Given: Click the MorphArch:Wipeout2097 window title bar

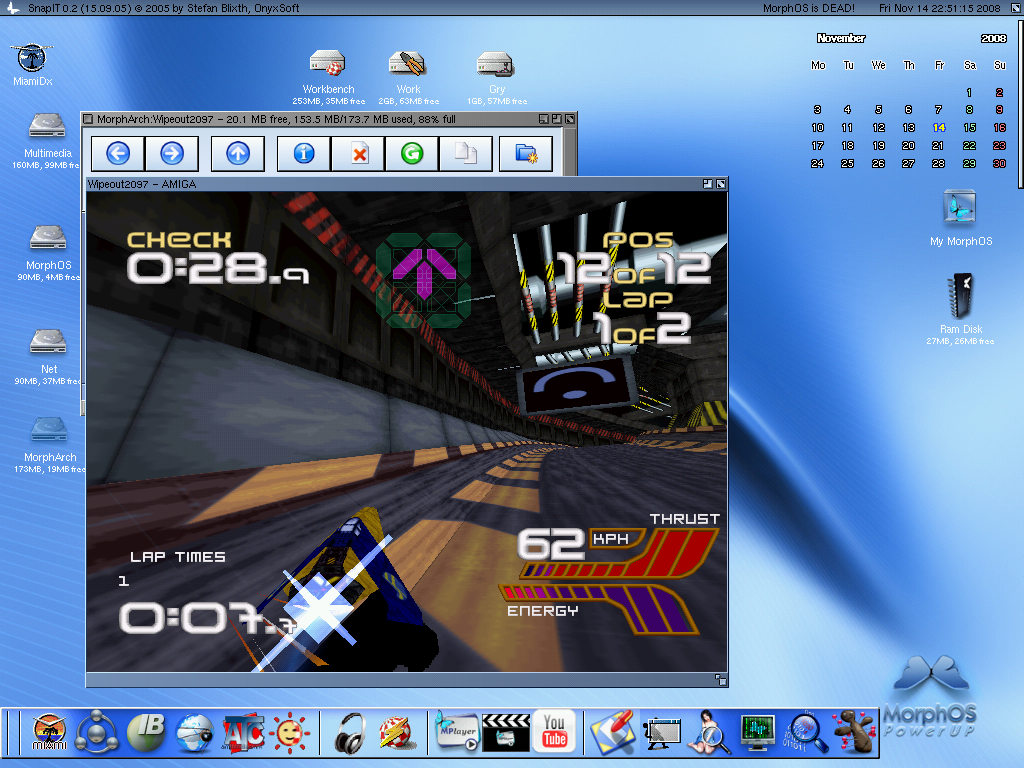Looking at the screenshot, I should [329, 119].
